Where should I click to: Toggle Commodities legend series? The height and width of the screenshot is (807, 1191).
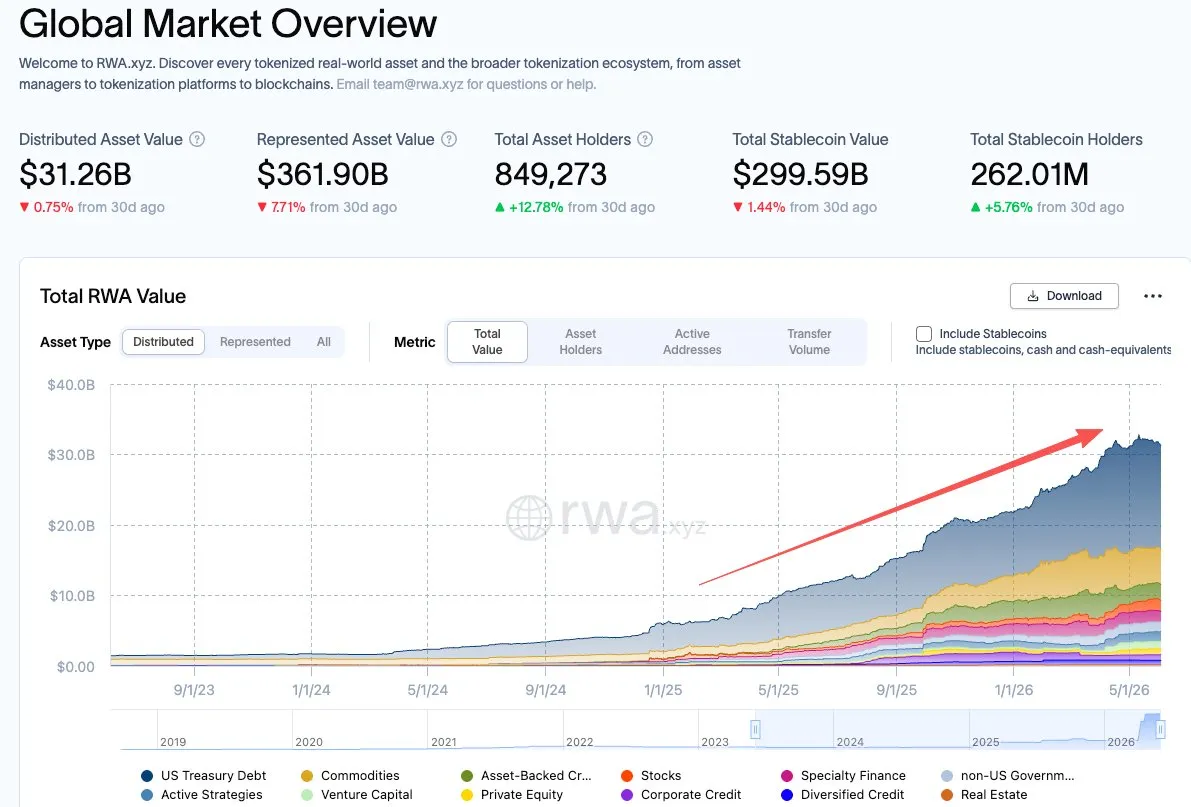click(350, 776)
